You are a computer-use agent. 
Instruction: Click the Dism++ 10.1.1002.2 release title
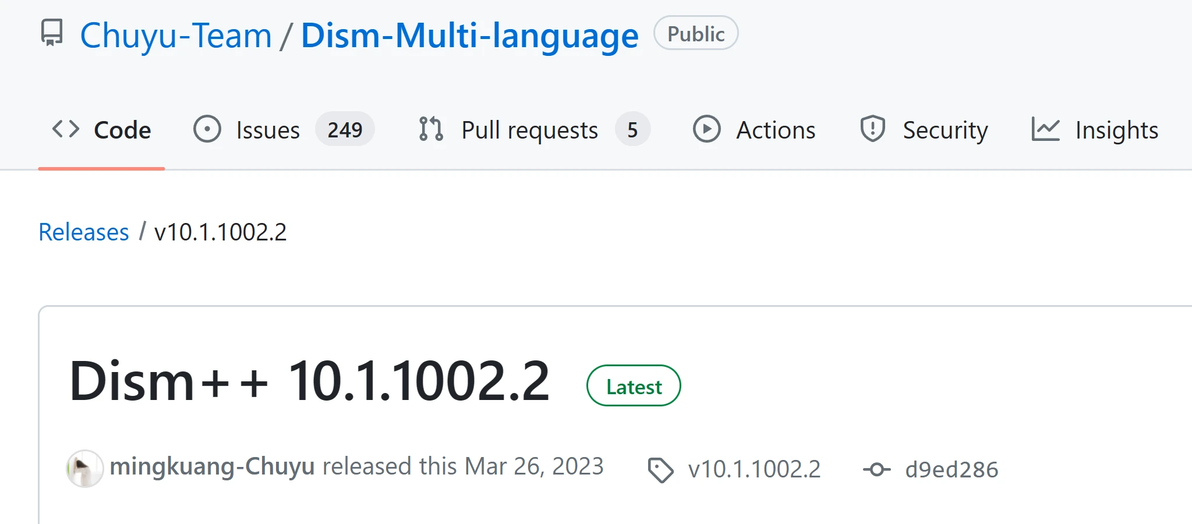[x=309, y=383]
